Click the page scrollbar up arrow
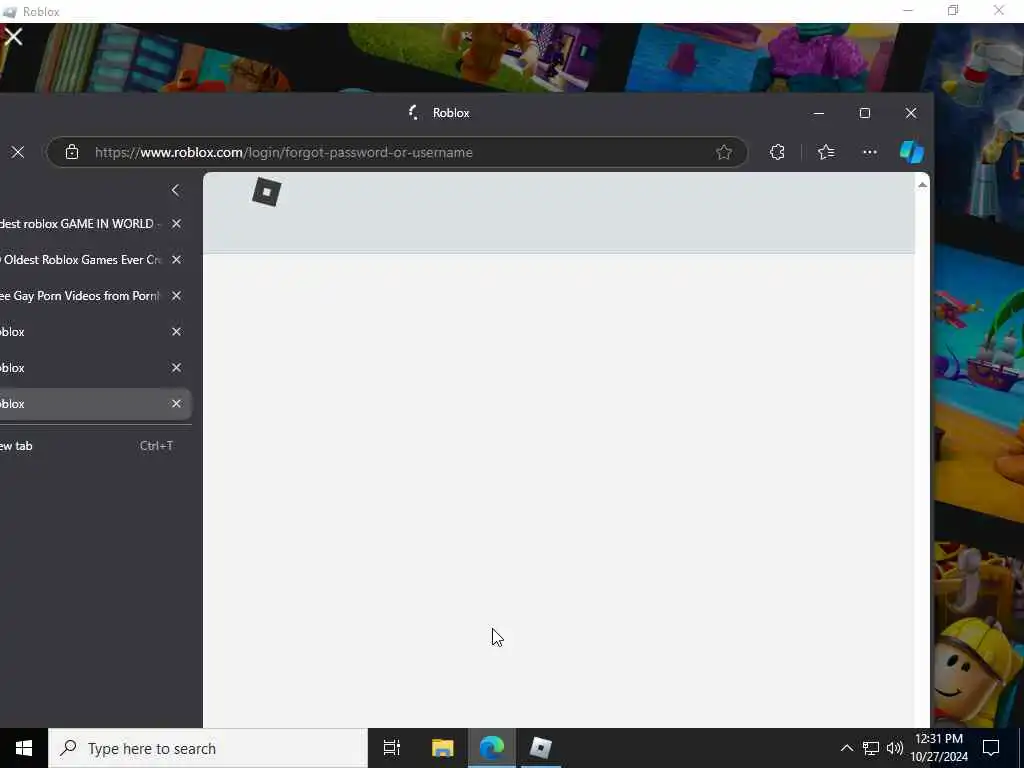This screenshot has height=768, width=1024. coord(922,185)
